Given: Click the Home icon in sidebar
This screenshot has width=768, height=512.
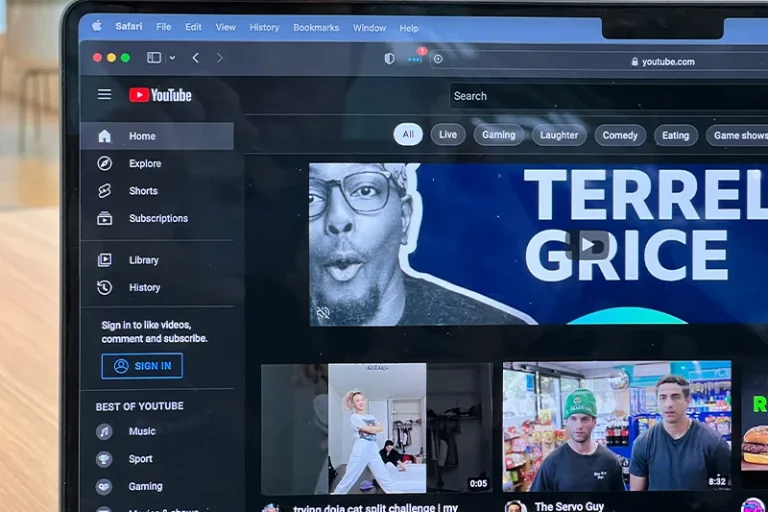Looking at the screenshot, I should click(x=104, y=136).
